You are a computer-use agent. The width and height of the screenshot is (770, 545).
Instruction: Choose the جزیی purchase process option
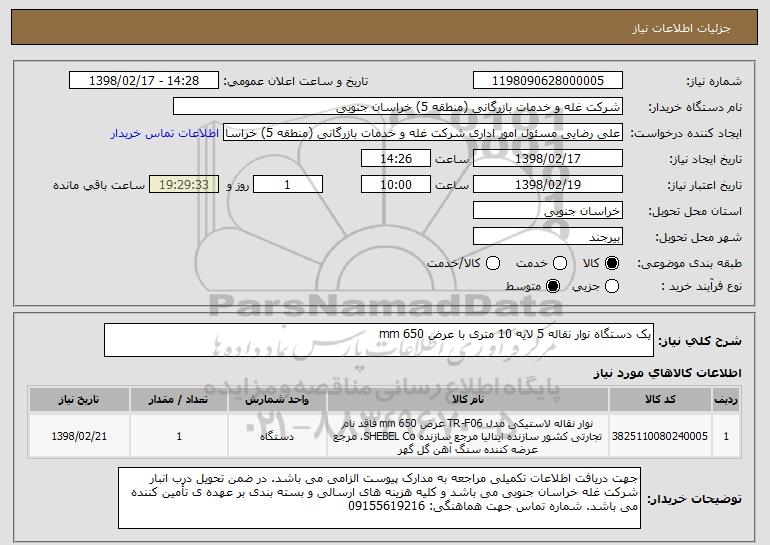coord(612,286)
